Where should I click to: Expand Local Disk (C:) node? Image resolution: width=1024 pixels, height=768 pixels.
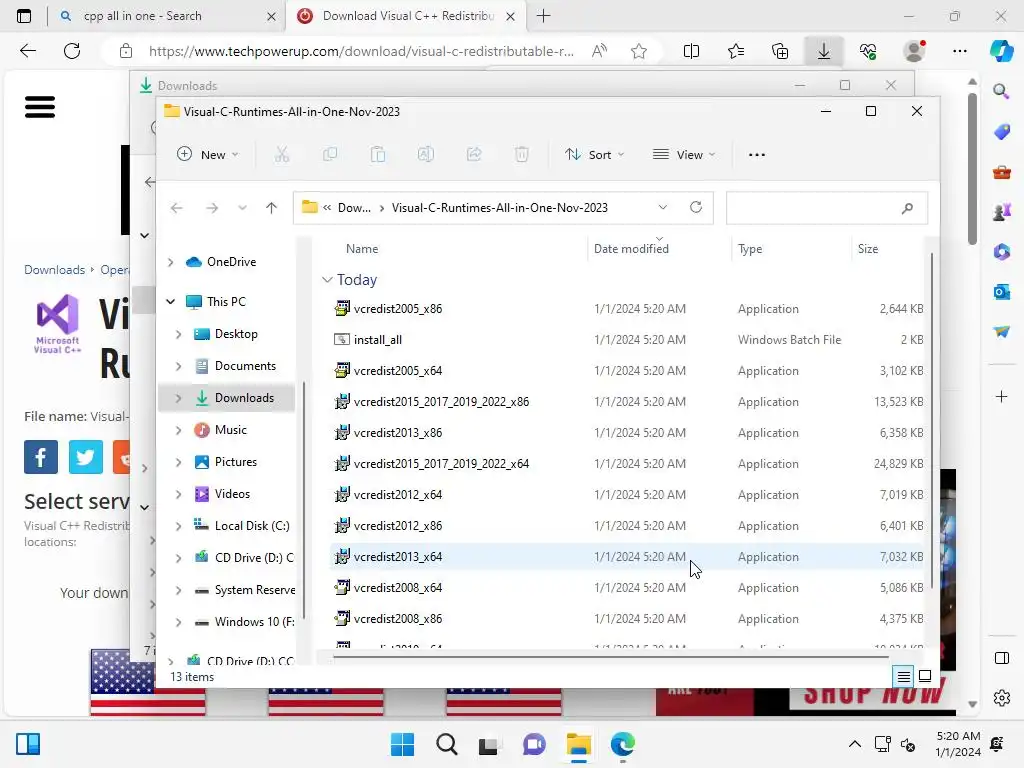[x=178, y=526]
